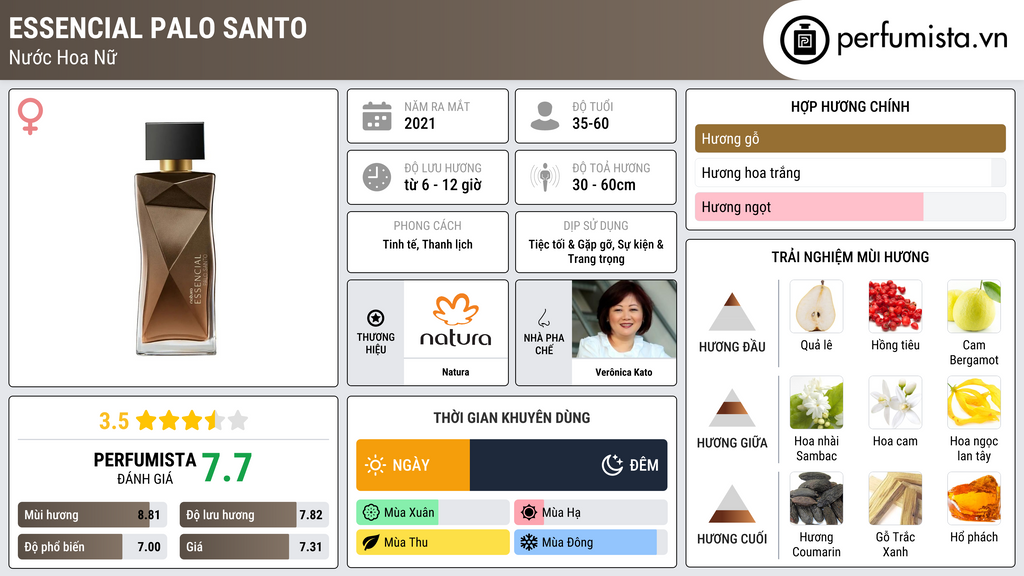Image resolution: width=1024 pixels, height=576 pixels.
Task: Click the flower icon for Mùa Xuân
Action: click(x=371, y=513)
